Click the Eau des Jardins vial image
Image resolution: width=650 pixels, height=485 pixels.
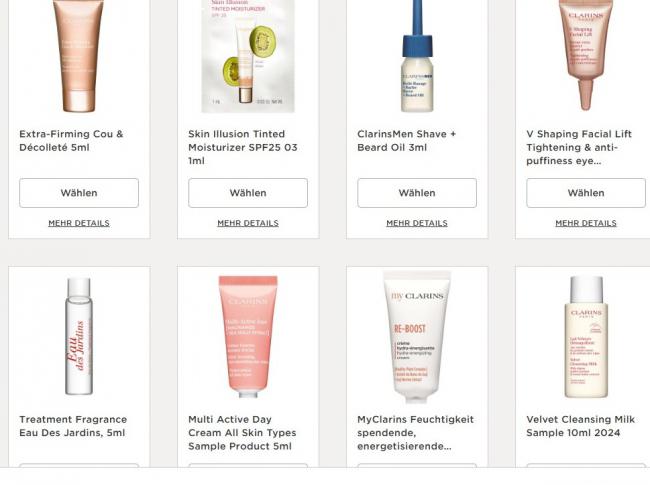(79, 336)
